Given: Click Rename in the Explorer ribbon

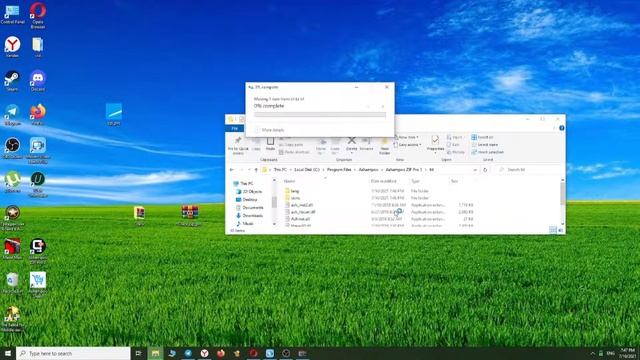Looking at the screenshot, I should 366,144.
